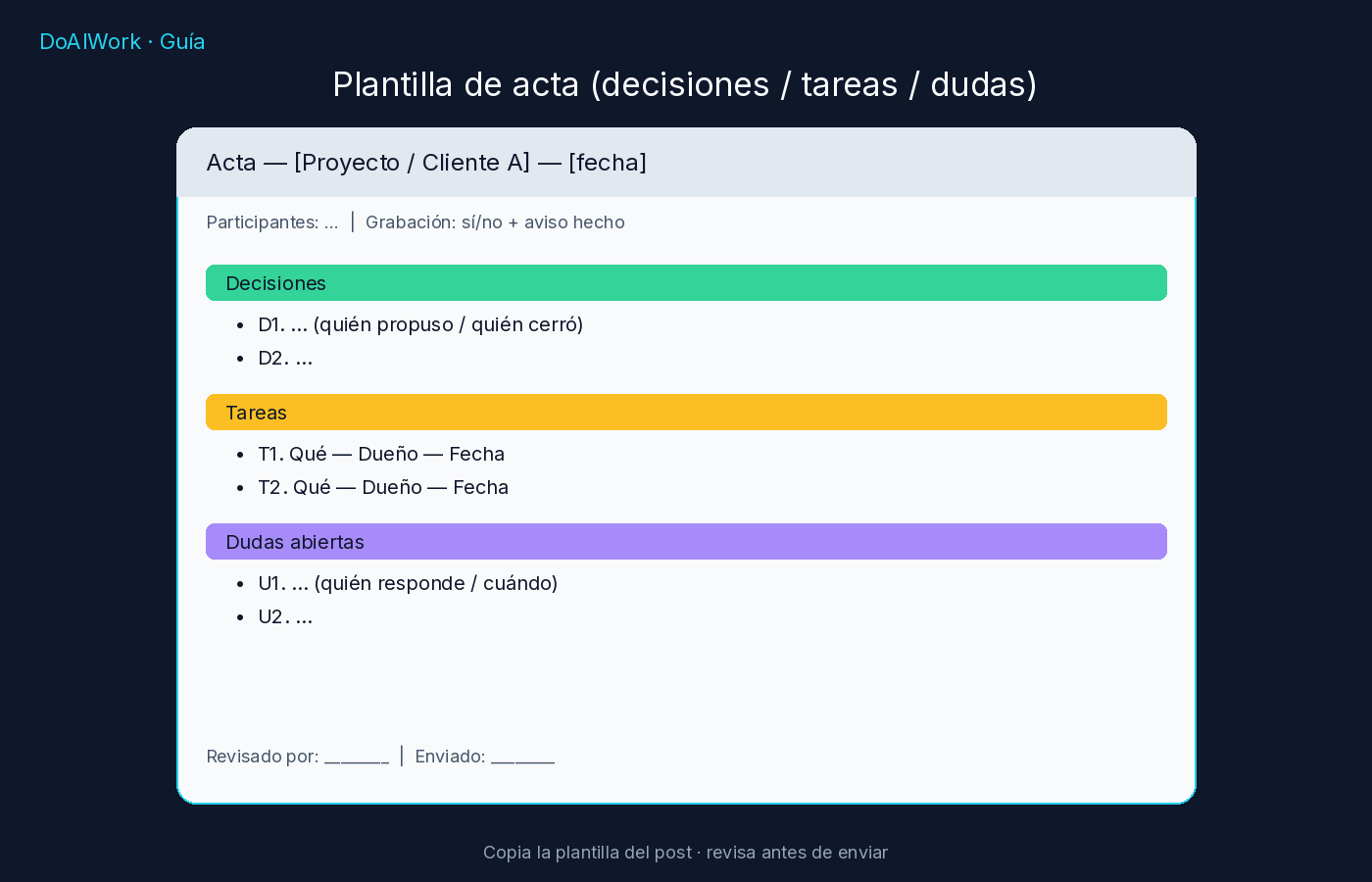Viewport: 1372px width, 882px height.
Task: Click the 'Revisado por:' blank field
Action: click(x=357, y=758)
